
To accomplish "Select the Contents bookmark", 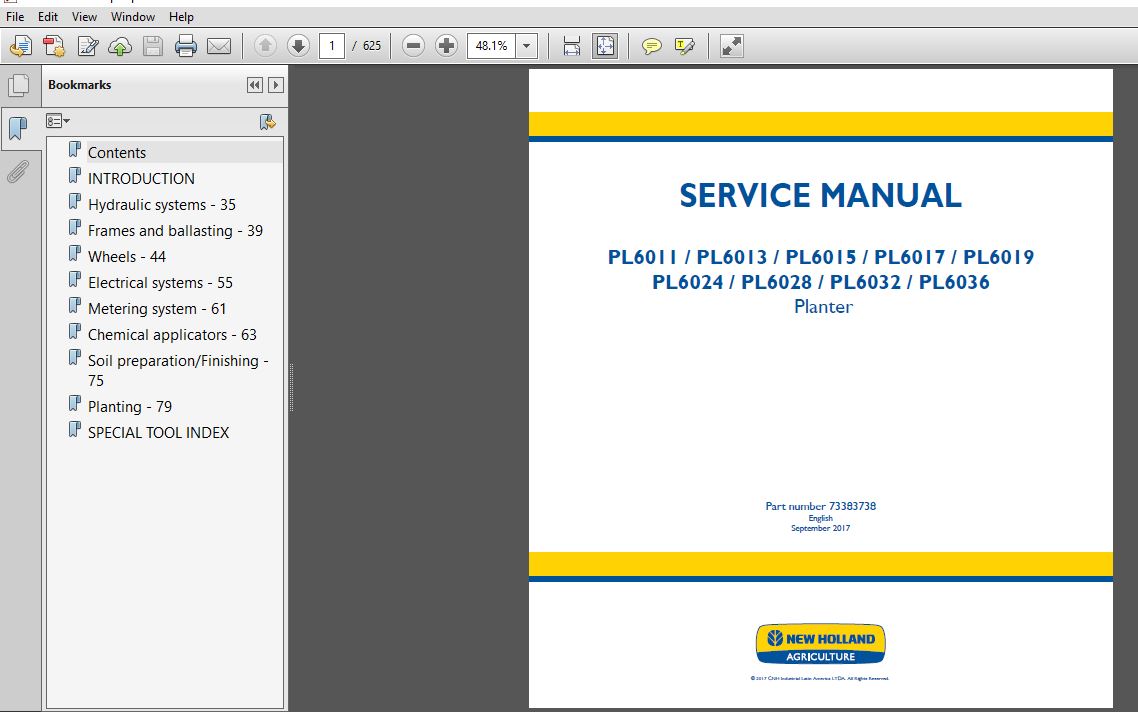I will tap(117, 152).
